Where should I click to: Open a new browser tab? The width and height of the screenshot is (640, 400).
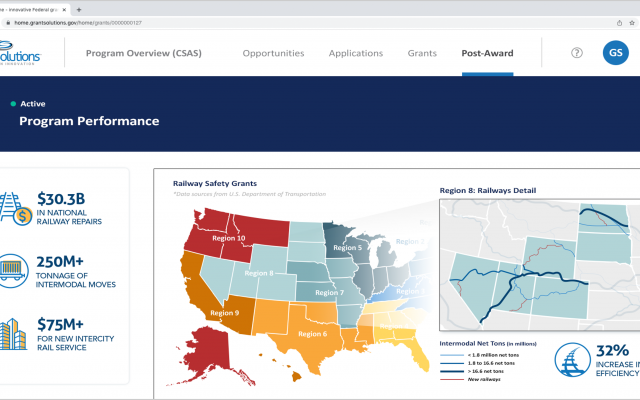point(79,6)
